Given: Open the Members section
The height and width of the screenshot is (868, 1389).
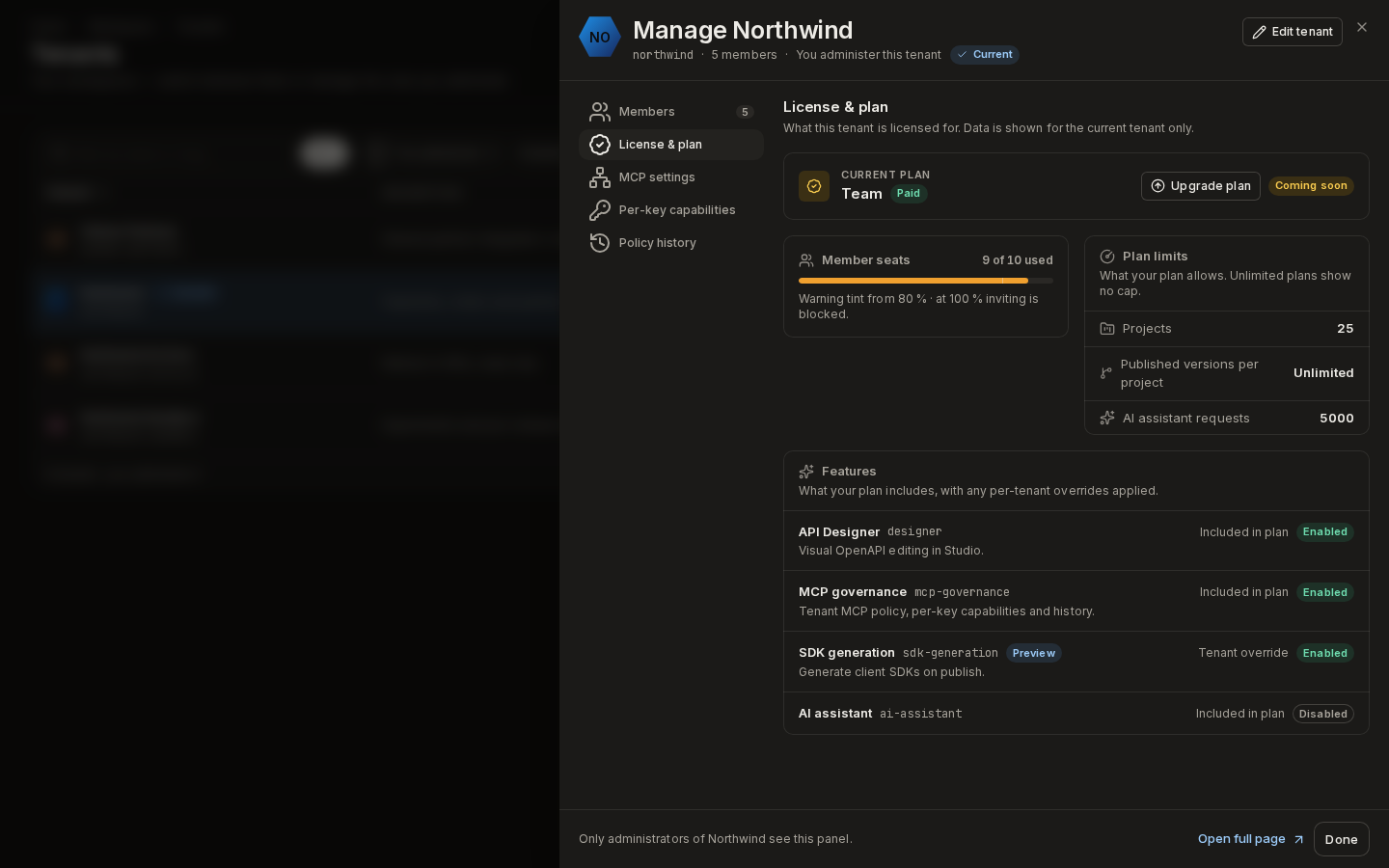Looking at the screenshot, I should tap(671, 112).
